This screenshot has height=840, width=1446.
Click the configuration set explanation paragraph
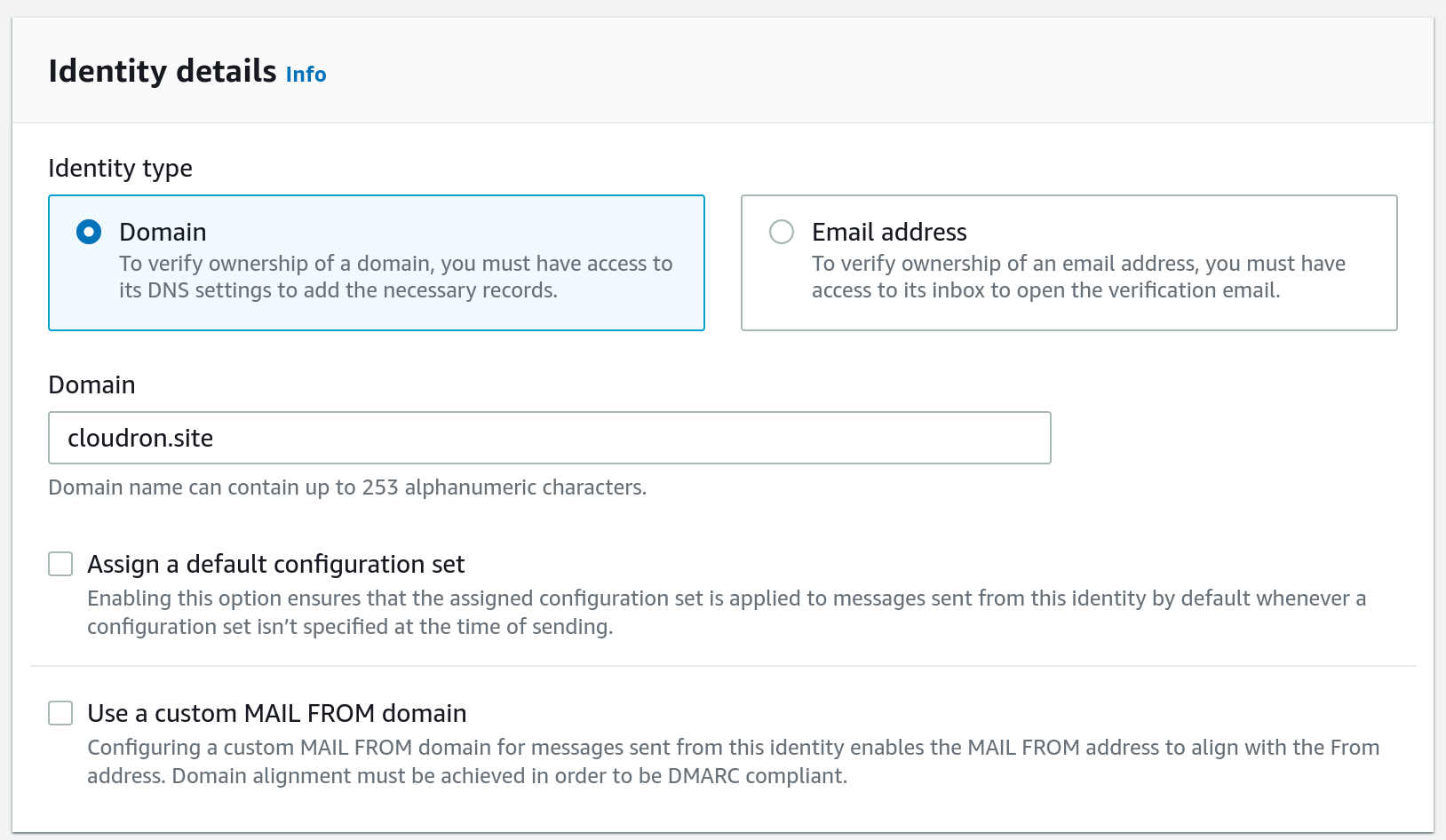[x=726, y=613]
